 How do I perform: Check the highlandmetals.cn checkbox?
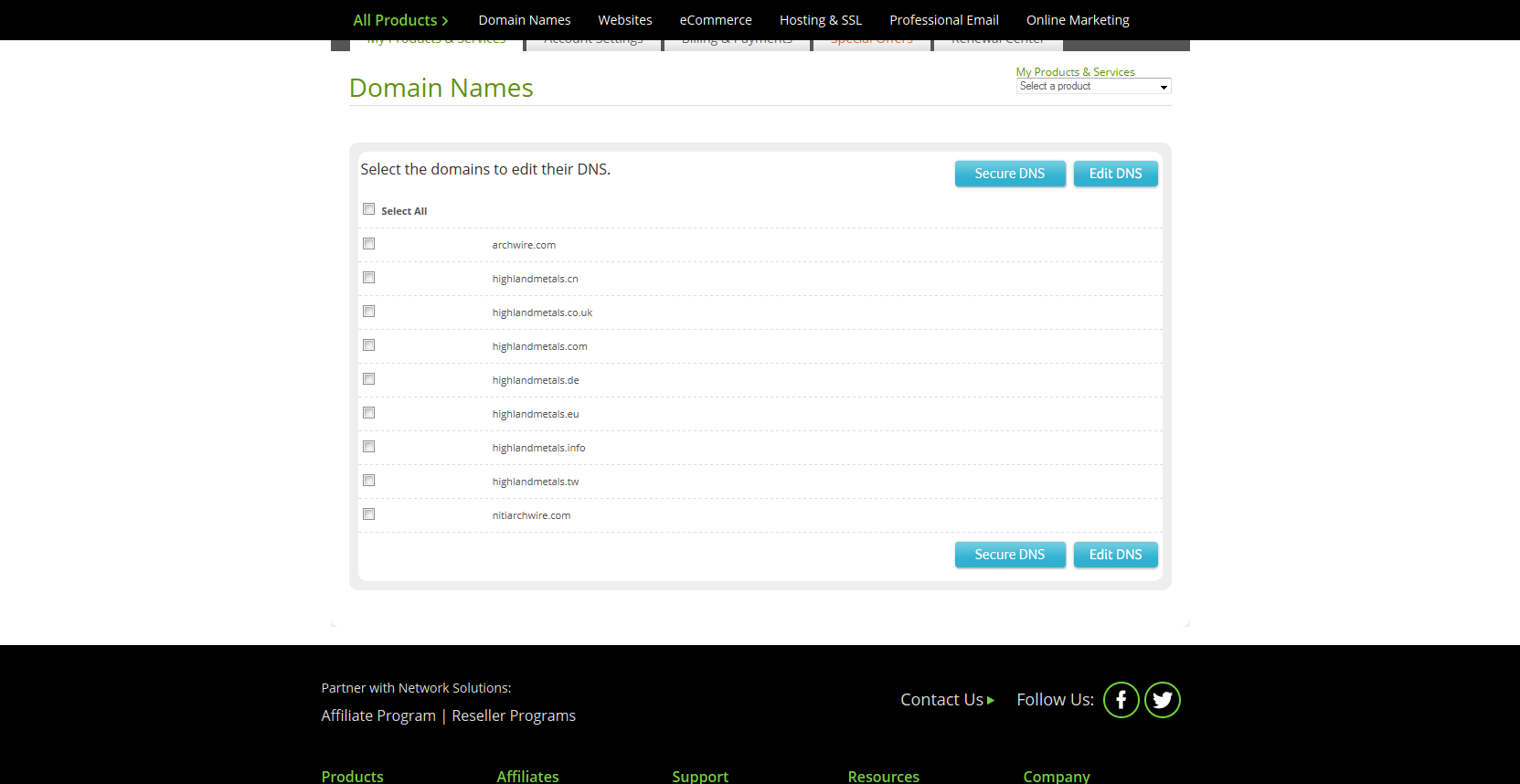tap(368, 278)
